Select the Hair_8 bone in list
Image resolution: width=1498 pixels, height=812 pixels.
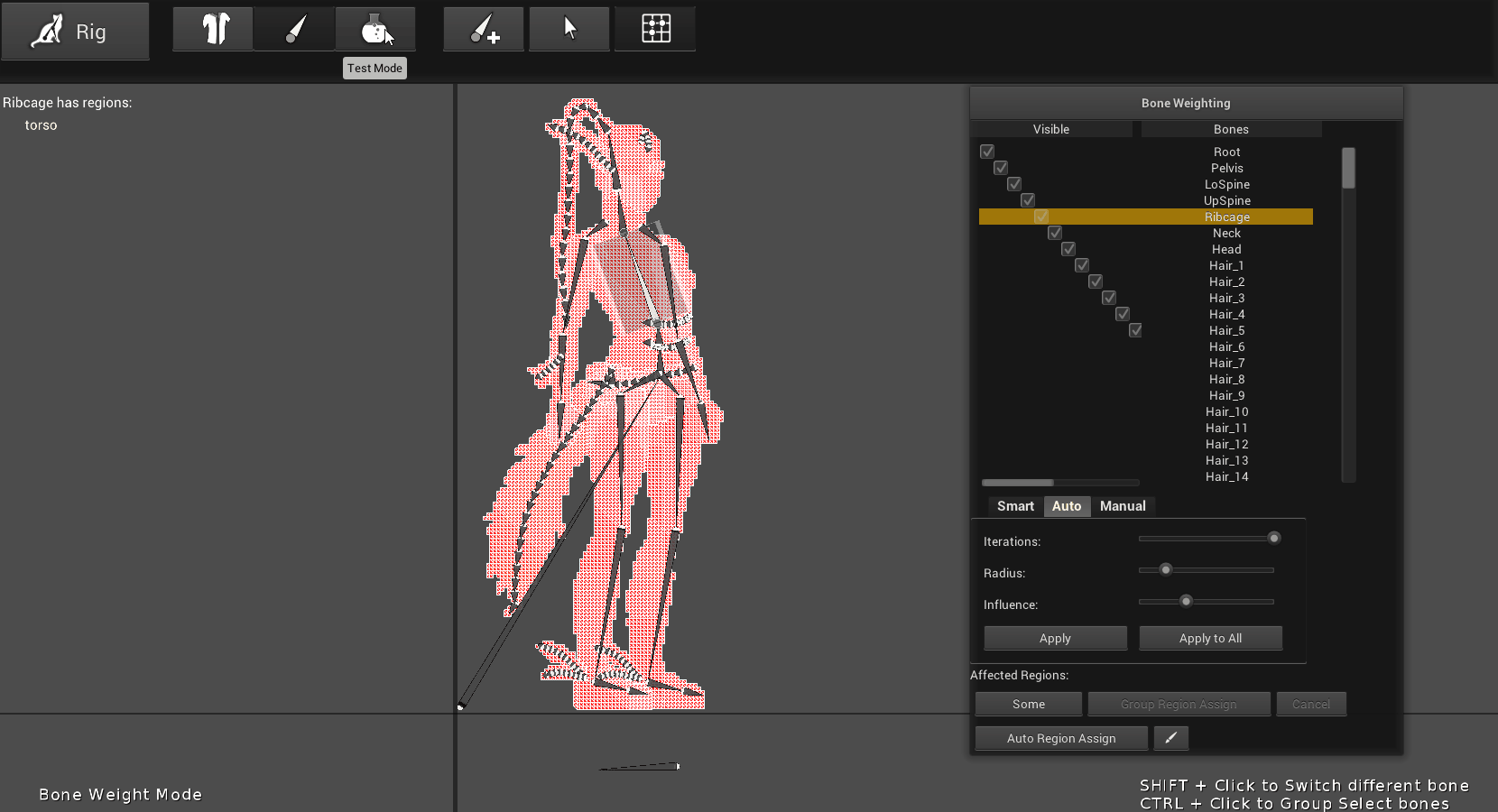1227,379
